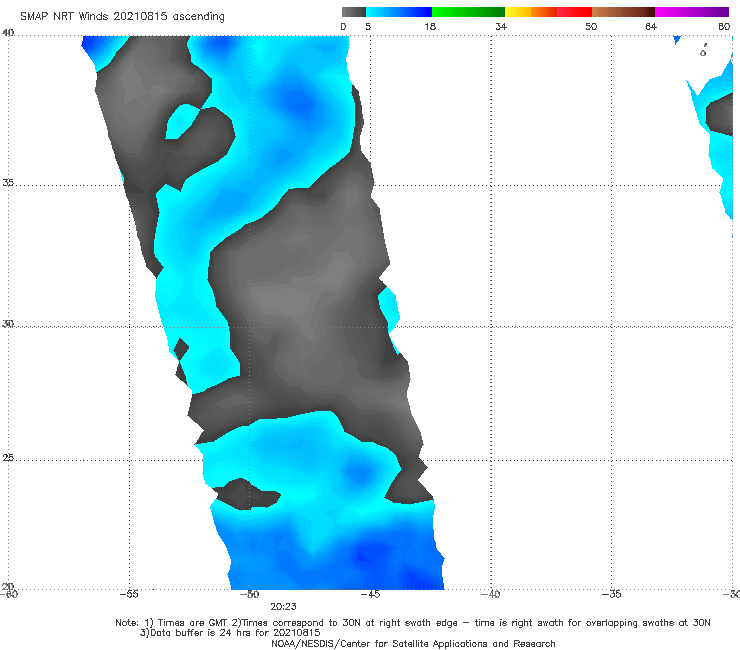Click the yellow-to-red 34-50 segment of the color bar
The height and width of the screenshot is (650, 740).
[x=548, y=12]
